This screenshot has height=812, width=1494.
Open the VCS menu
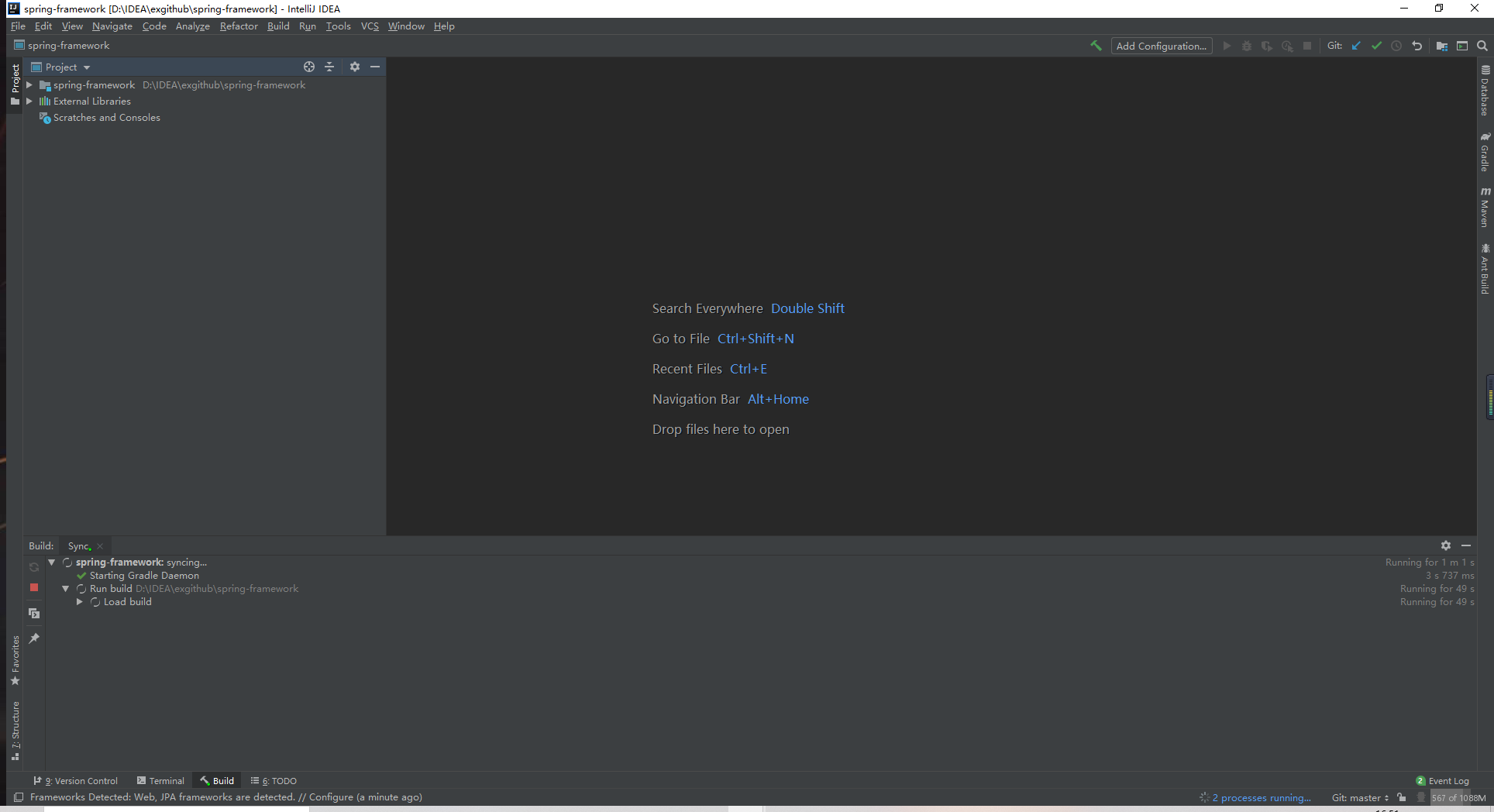click(x=370, y=26)
